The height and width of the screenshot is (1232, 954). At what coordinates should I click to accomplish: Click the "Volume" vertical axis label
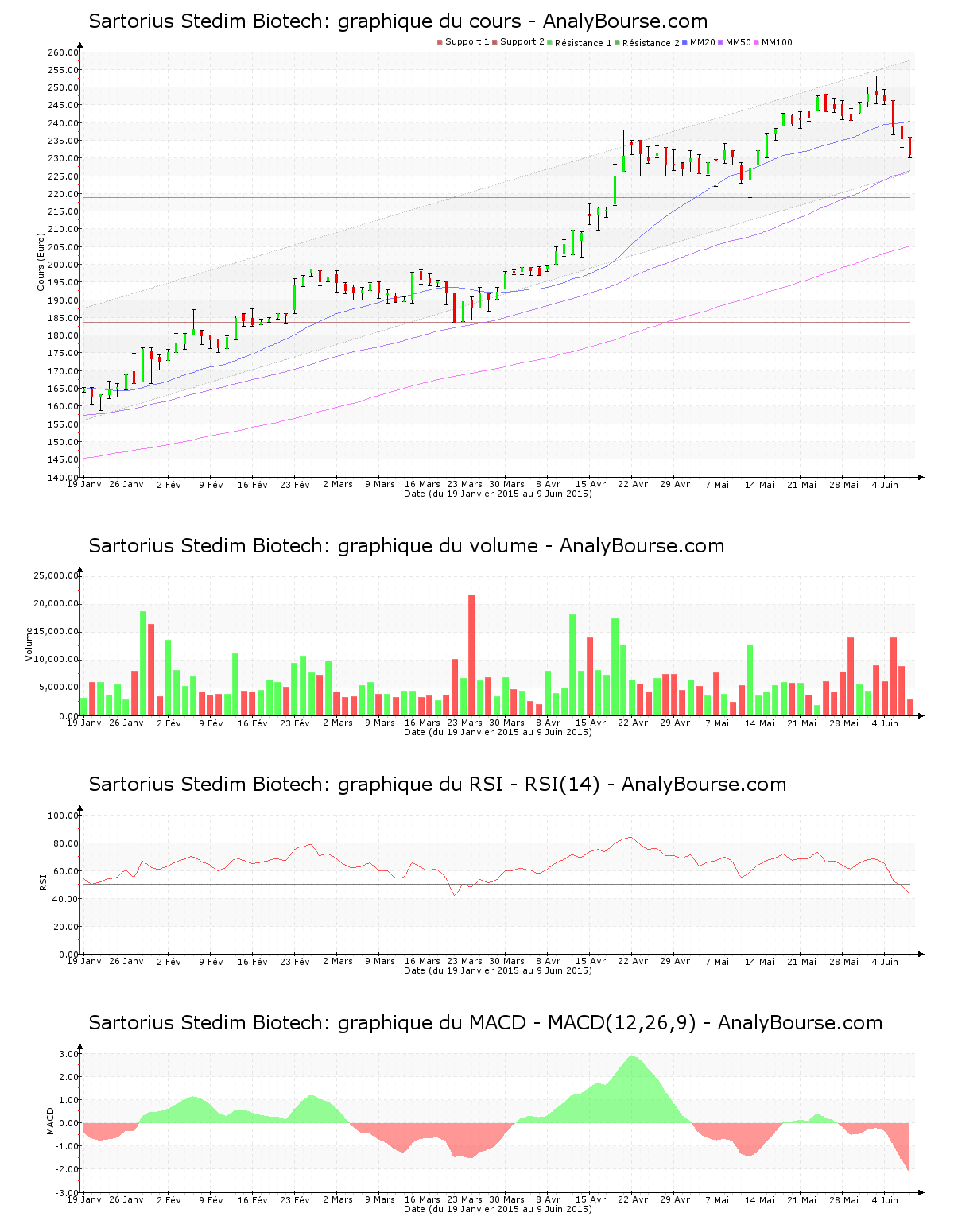click(29, 644)
